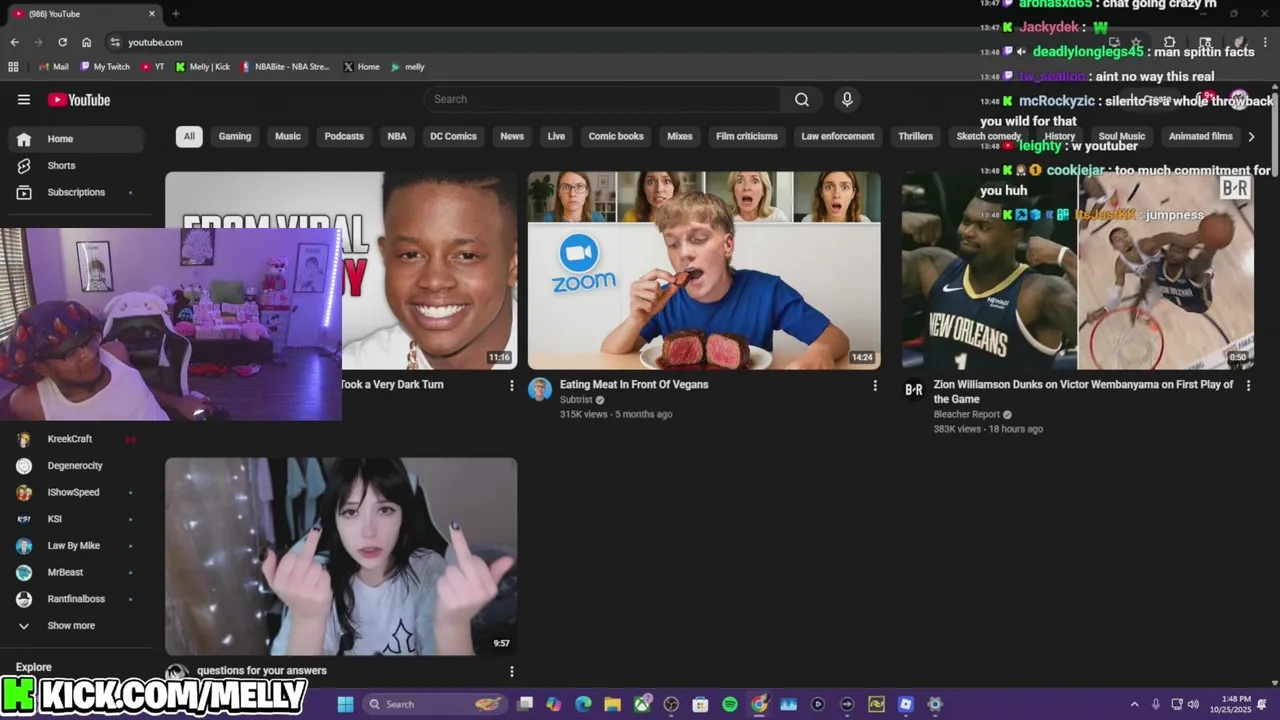Show hidden system tray icons chevron
The height and width of the screenshot is (720, 1280).
pyautogui.click(x=1134, y=704)
